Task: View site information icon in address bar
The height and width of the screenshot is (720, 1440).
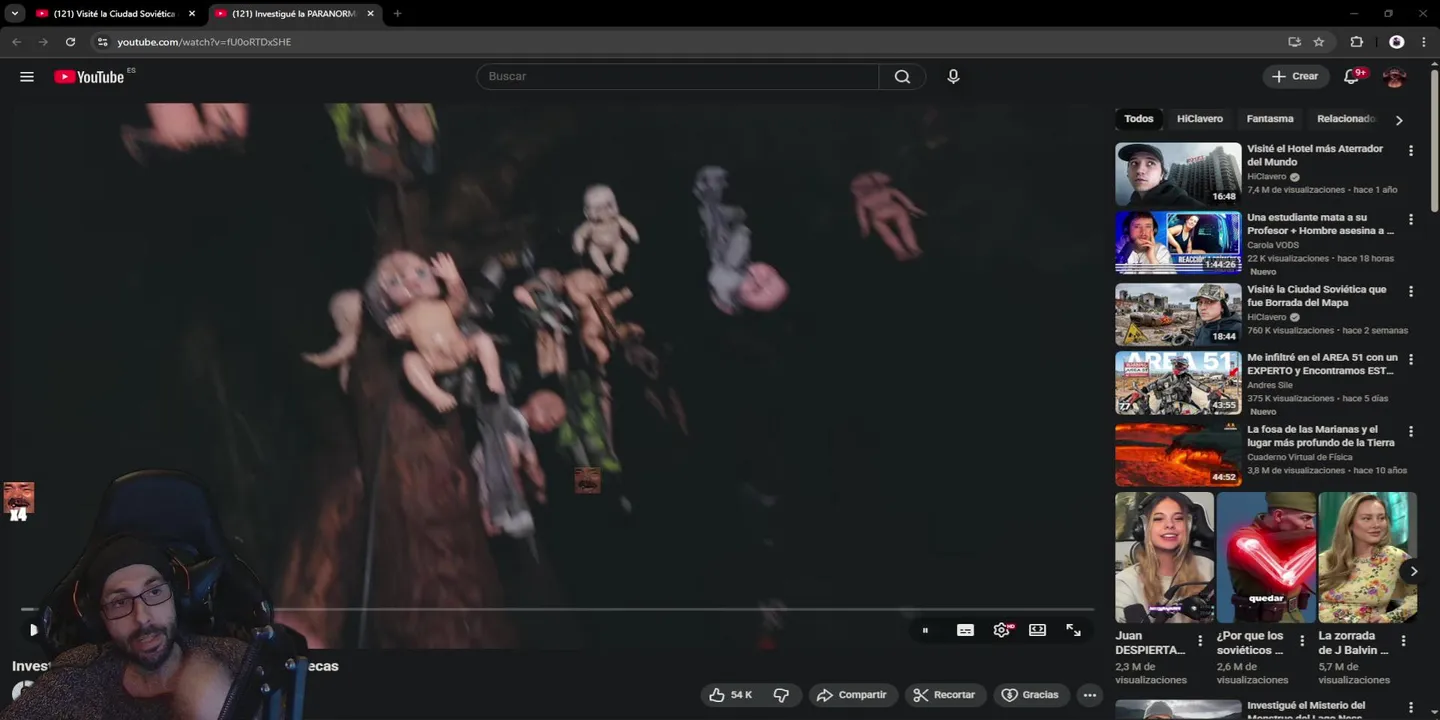Action: click(x=101, y=42)
